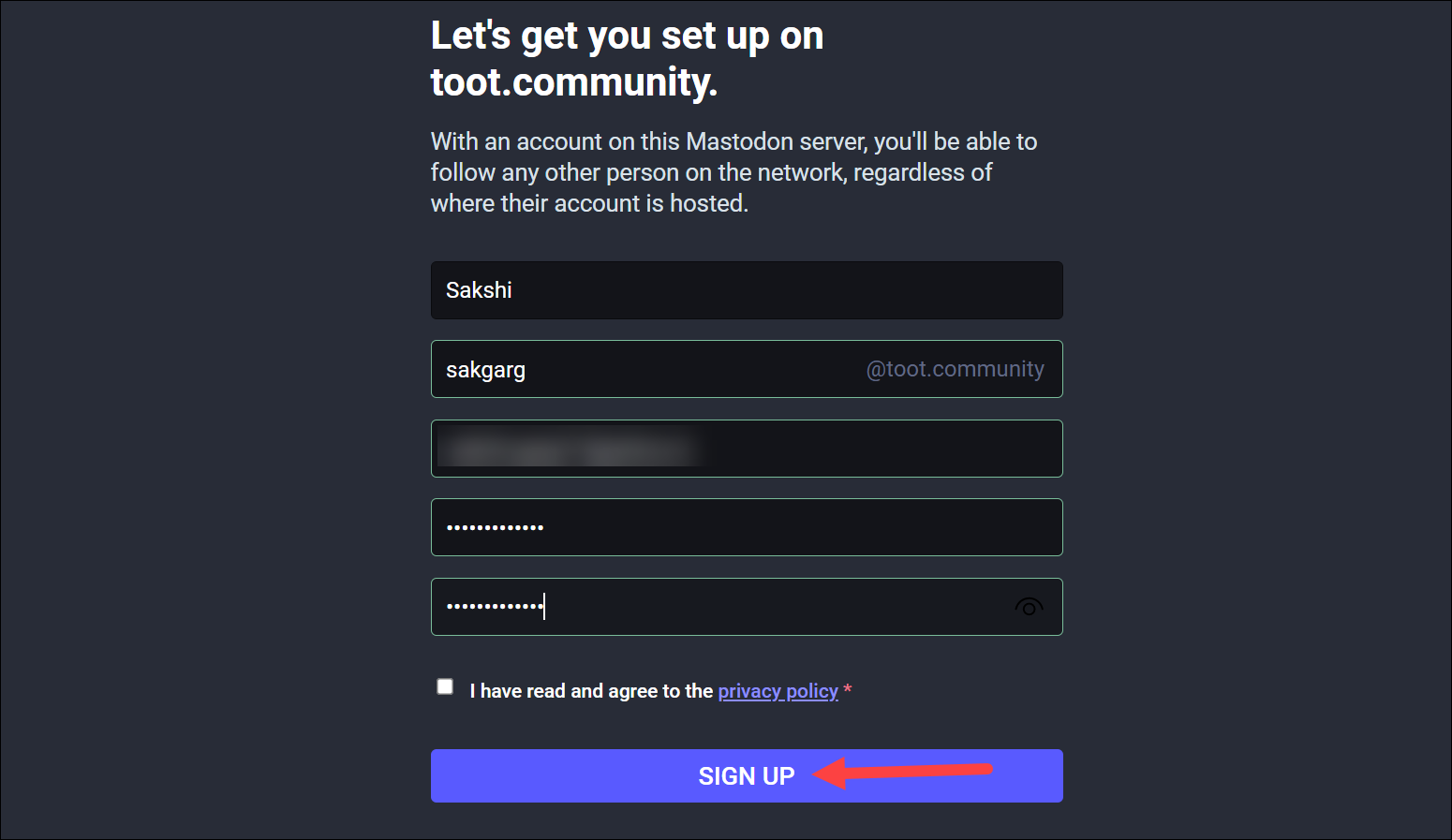Click toot.community in the heading
Screen dimensions: 1452x840
(x=574, y=82)
